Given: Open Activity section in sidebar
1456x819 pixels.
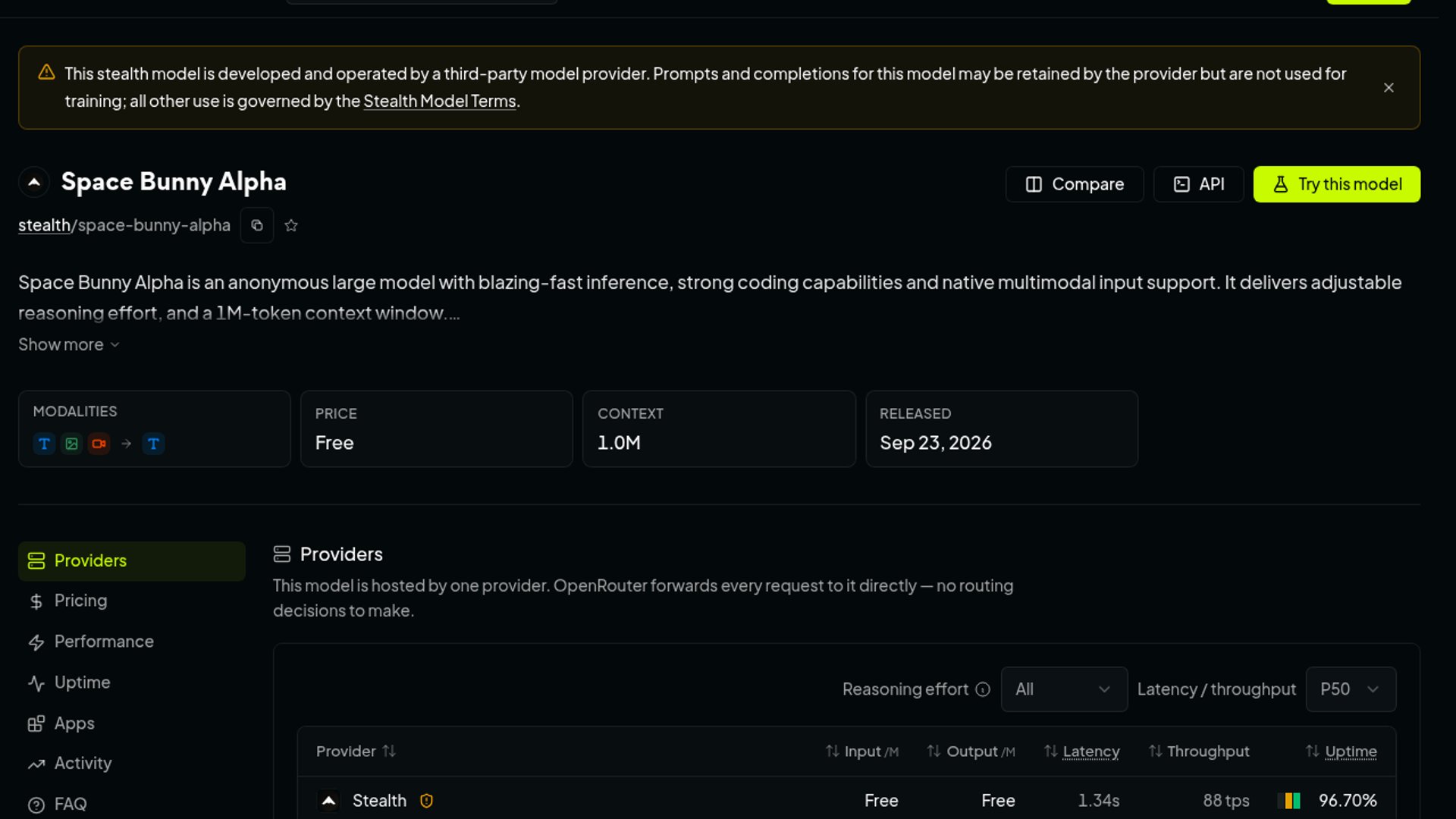Looking at the screenshot, I should (132, 764).
